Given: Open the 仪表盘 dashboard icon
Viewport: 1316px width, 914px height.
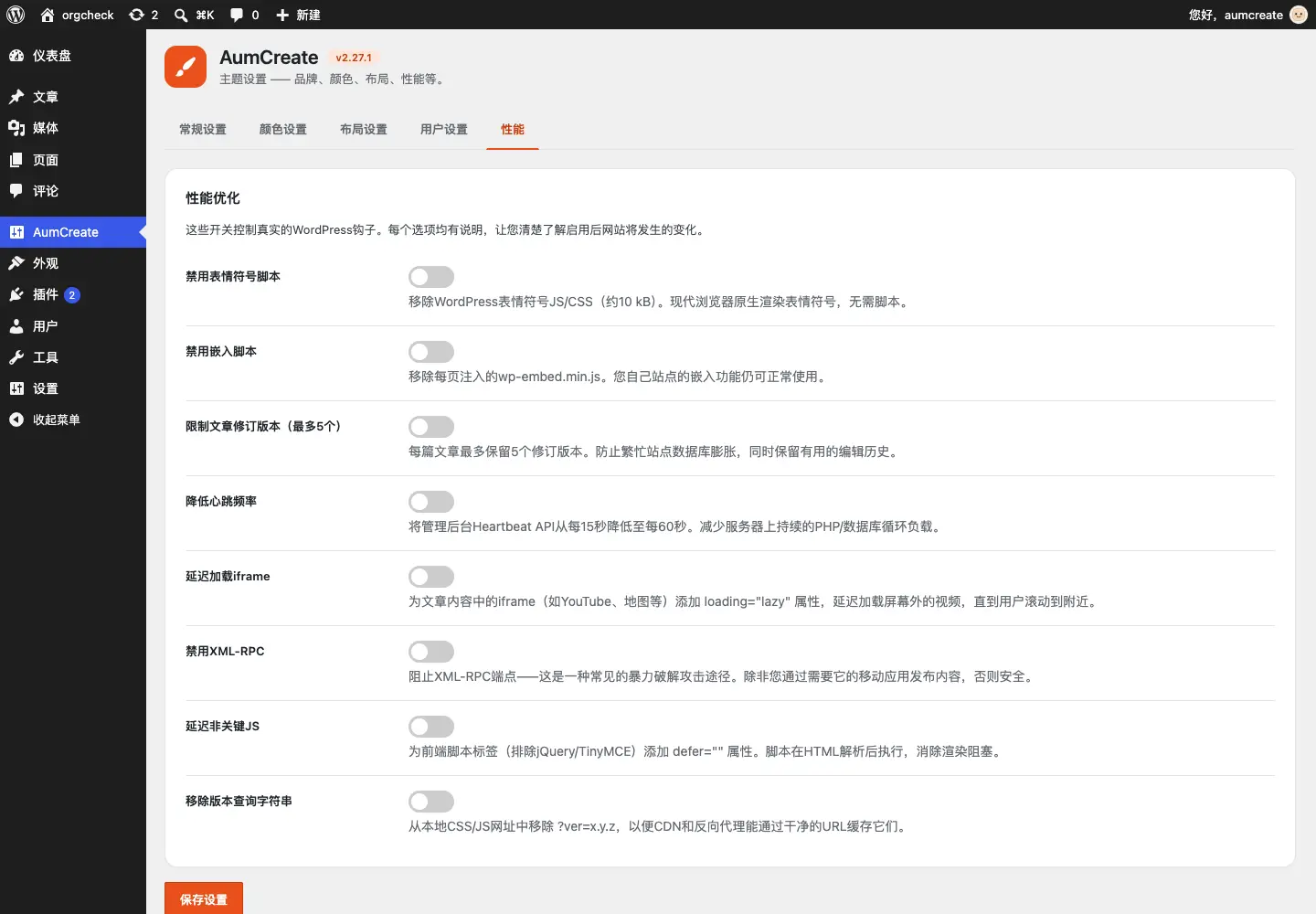Looking at the screenshot, I should [x=16, y=56].
